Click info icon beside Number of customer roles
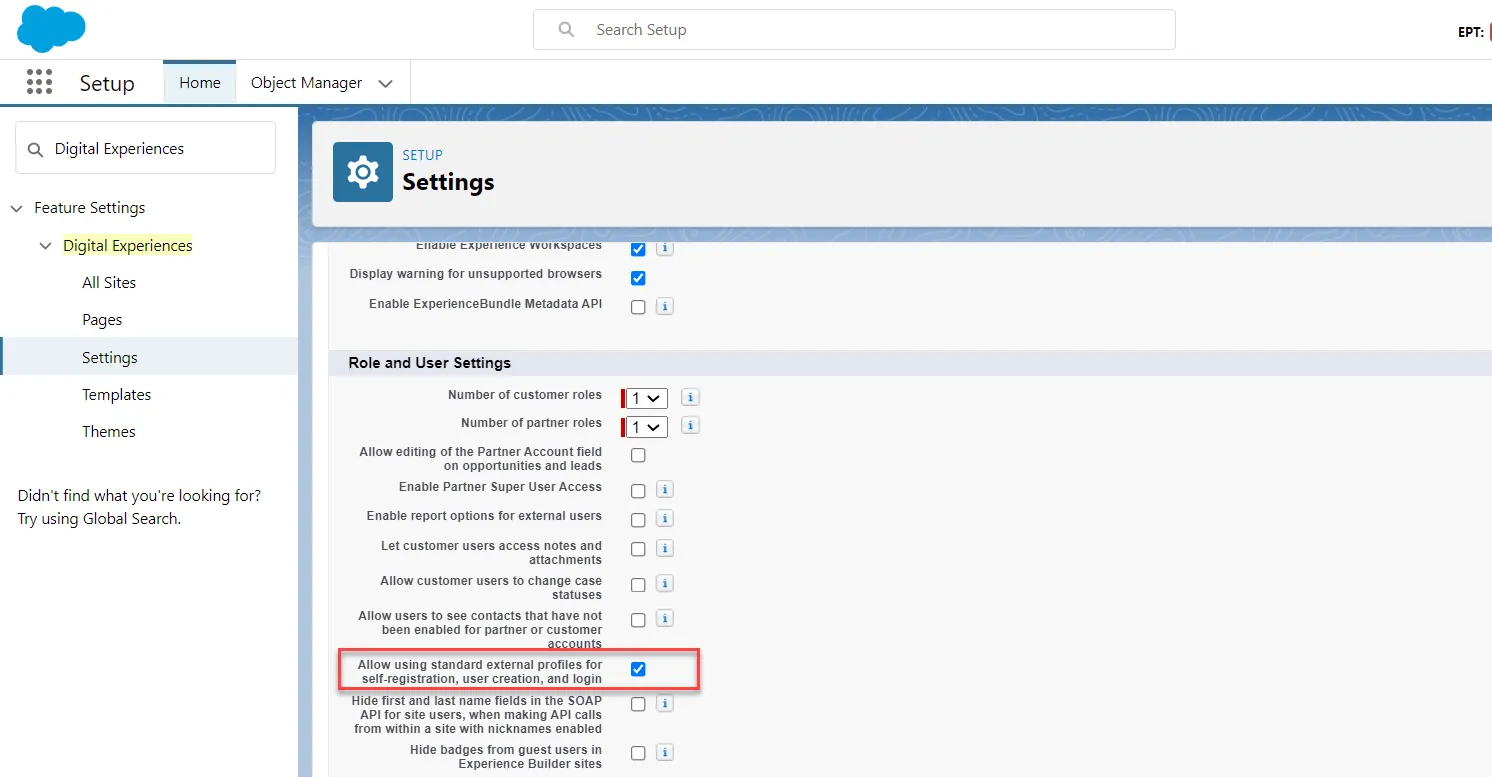Screen dimensions: 1492x777 tap(690, 398)
